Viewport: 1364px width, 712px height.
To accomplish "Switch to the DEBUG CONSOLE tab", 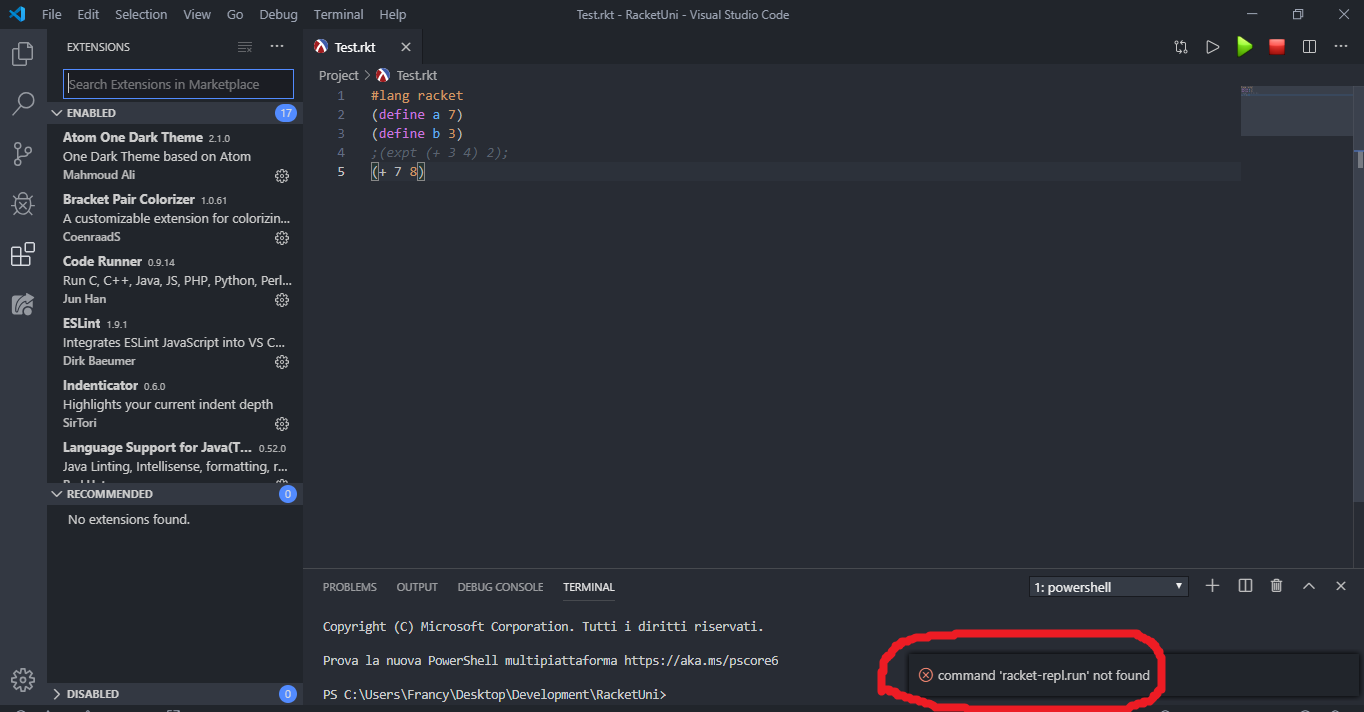I will point(500,587).
